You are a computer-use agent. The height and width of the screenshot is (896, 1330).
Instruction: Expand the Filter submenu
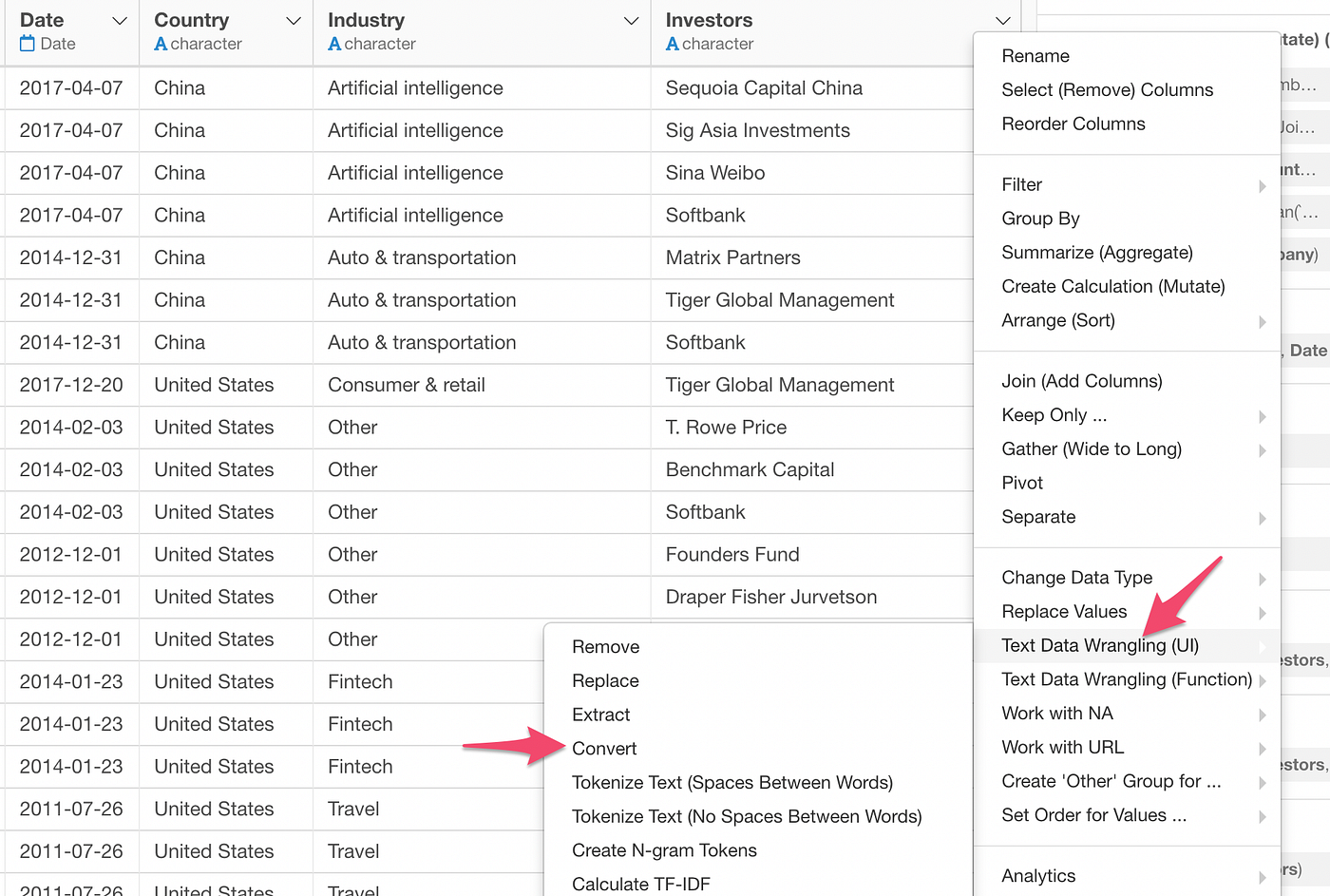click(1021, 184)
